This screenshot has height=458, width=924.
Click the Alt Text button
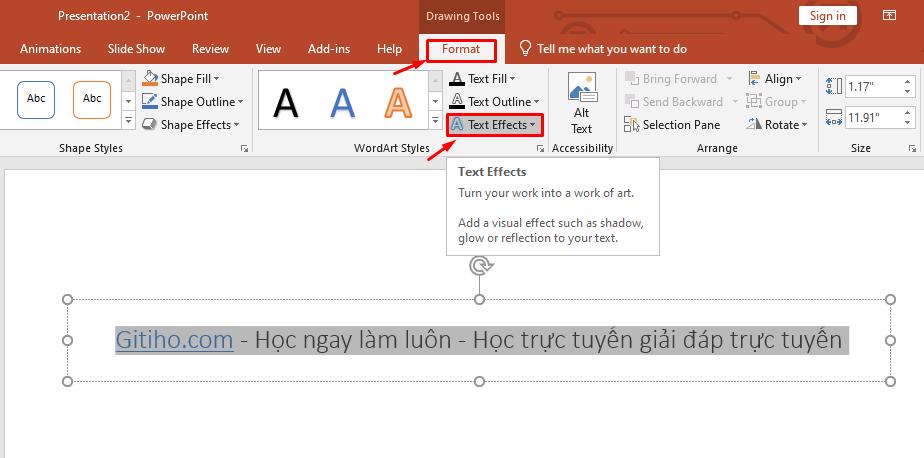(582, 104)
